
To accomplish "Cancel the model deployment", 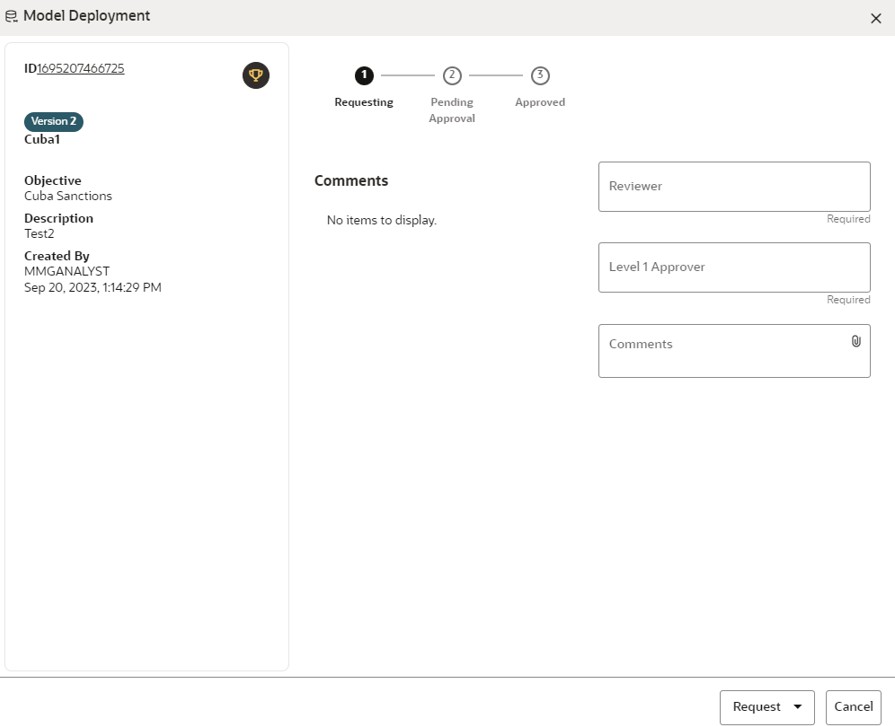I will (853, 707).
